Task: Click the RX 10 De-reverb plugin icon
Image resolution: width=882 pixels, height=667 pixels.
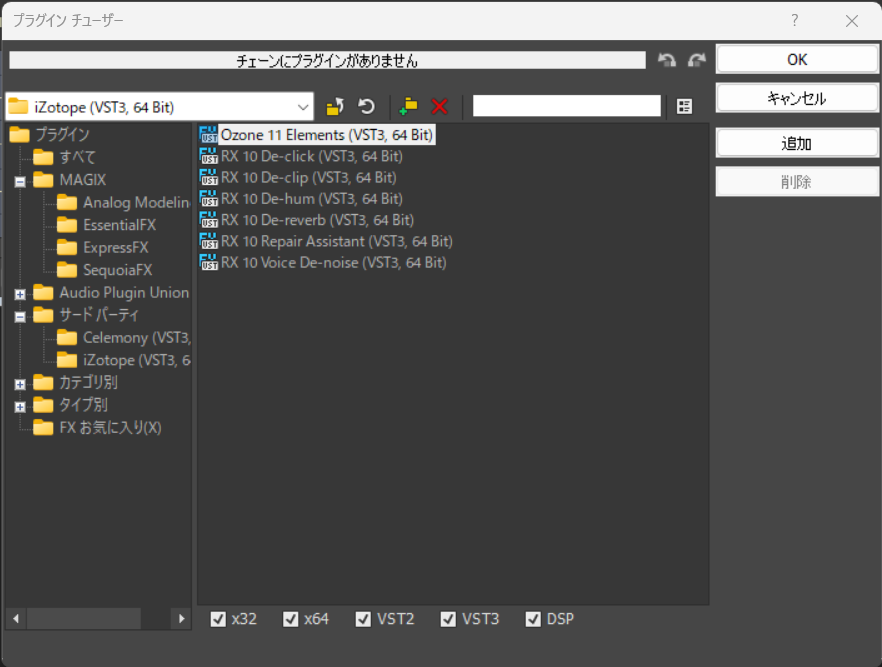Action: coord(208,220)
